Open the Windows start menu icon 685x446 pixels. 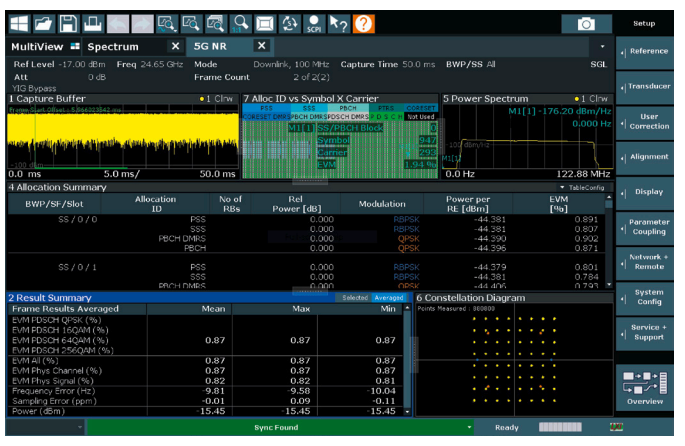[x=19, y=23]
